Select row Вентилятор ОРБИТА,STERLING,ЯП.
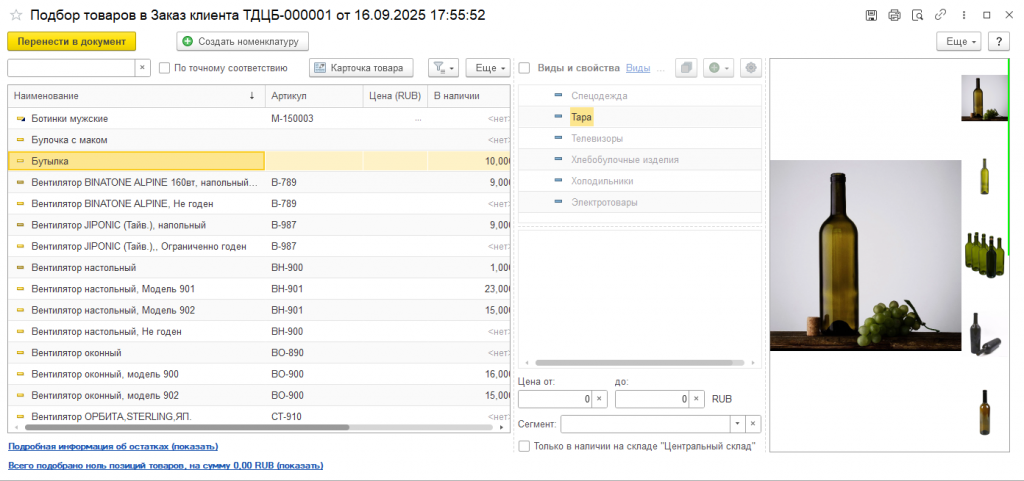Image resolution: width=1024 pixels, height=481 pixels. click(x=259, y=416)
